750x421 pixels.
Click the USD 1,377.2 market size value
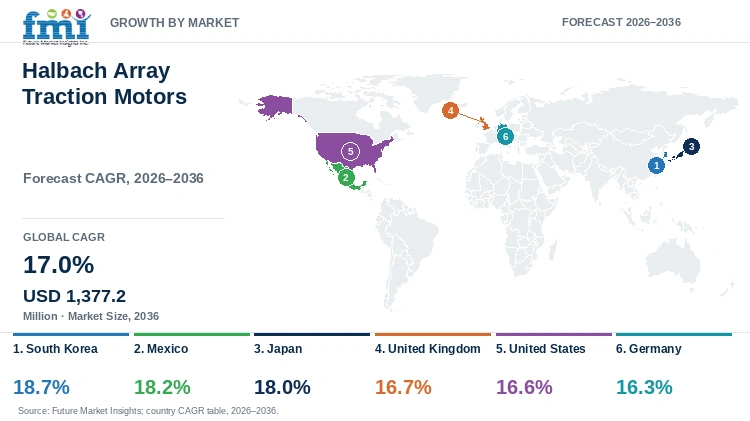coord(74,296)
